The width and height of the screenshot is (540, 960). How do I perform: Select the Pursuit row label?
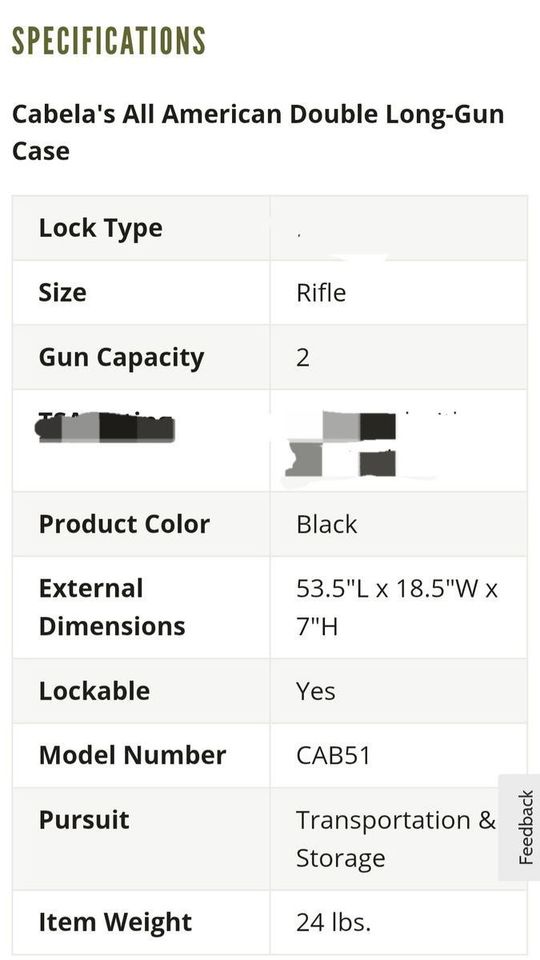[x=84, y=820]
